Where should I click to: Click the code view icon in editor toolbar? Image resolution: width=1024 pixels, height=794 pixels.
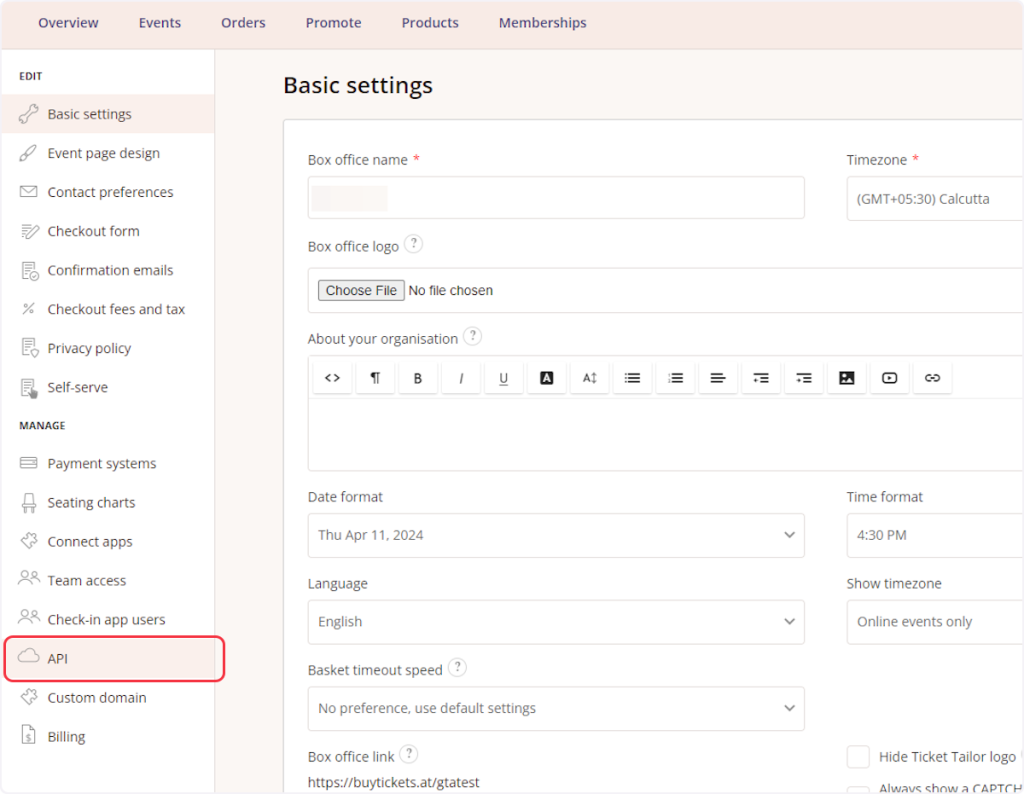click(333, 378)
